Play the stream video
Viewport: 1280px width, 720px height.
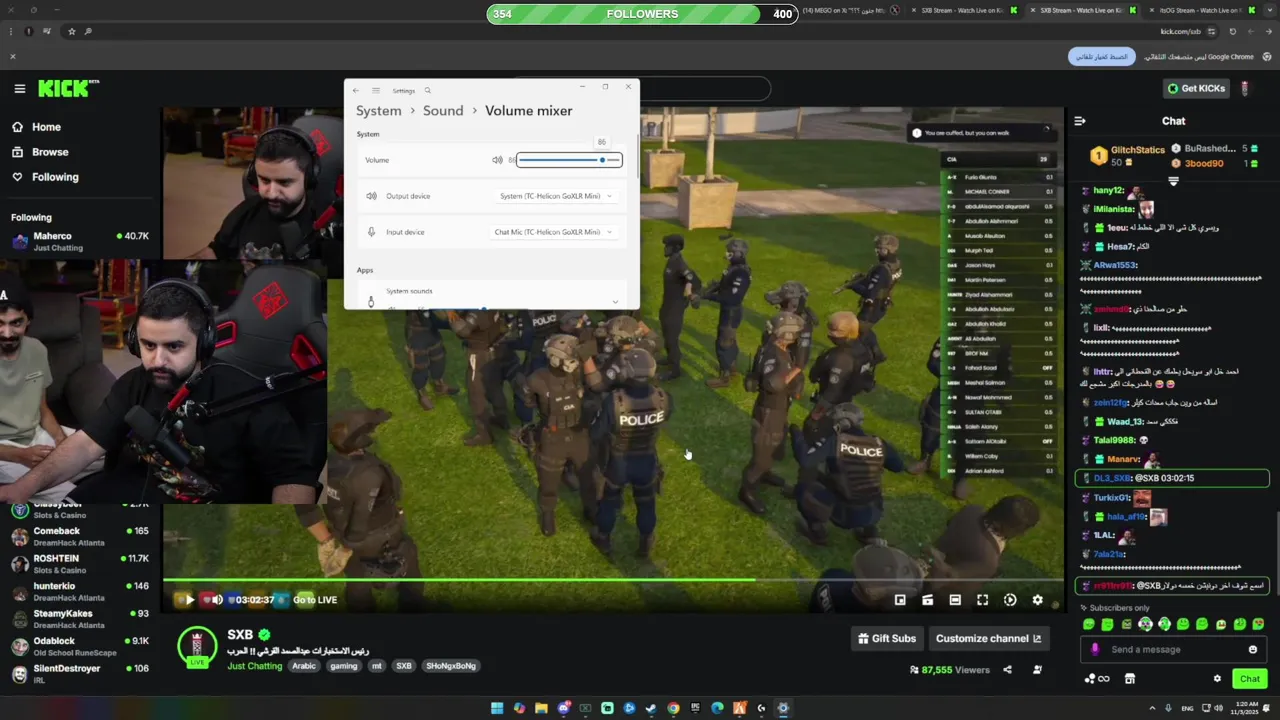(188, 600)
